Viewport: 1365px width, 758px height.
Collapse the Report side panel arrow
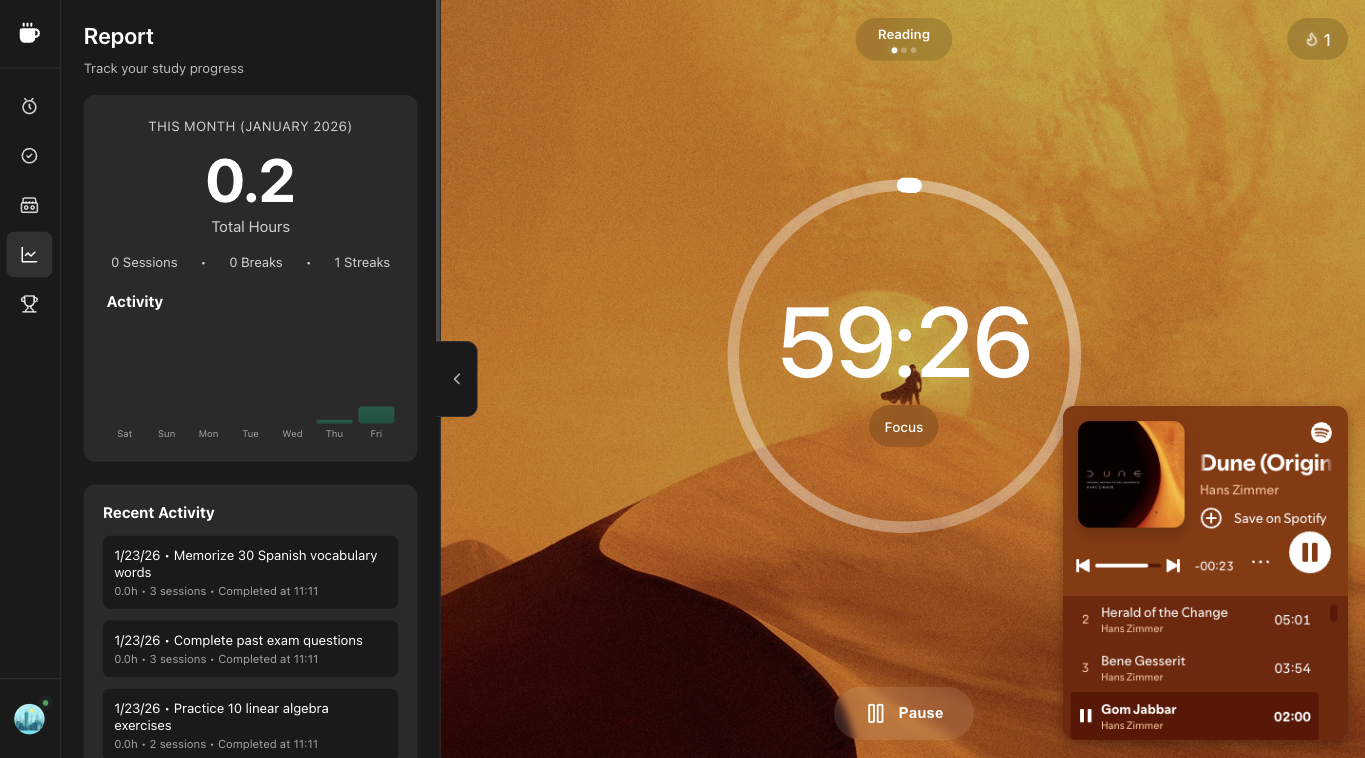457,379
